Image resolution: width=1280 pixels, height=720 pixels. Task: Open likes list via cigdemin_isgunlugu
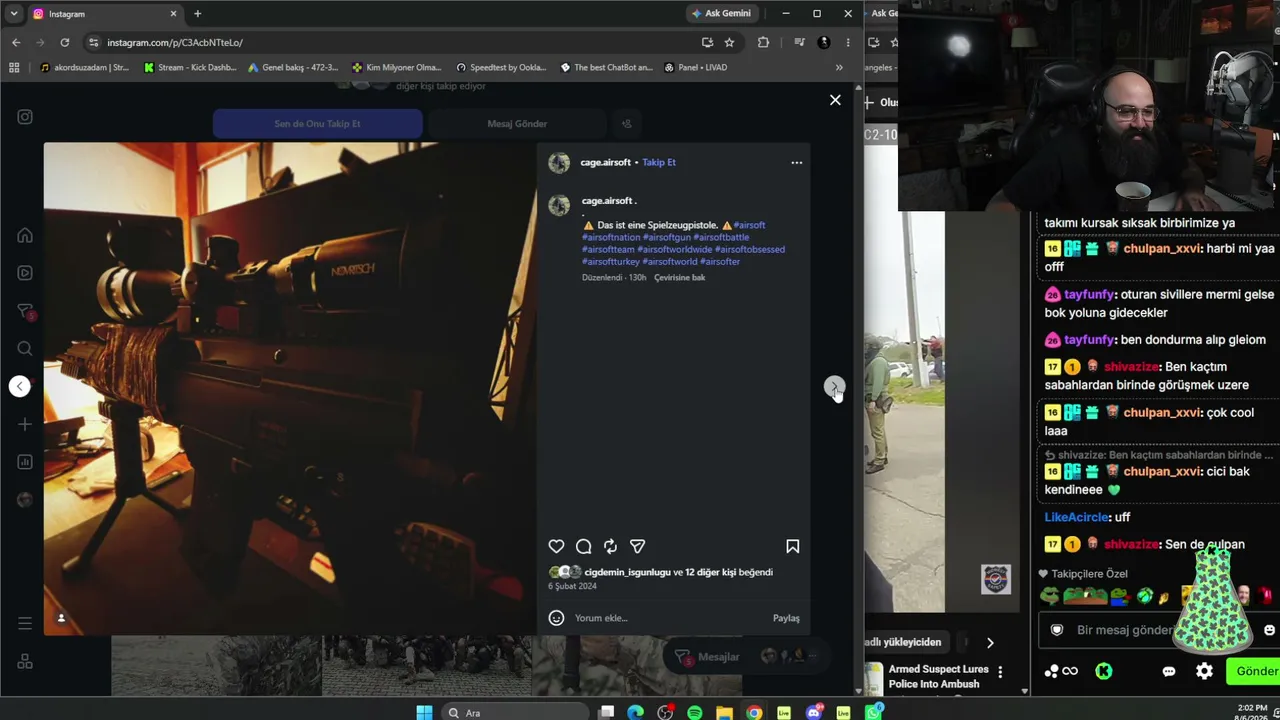click(x=627, y=572)
